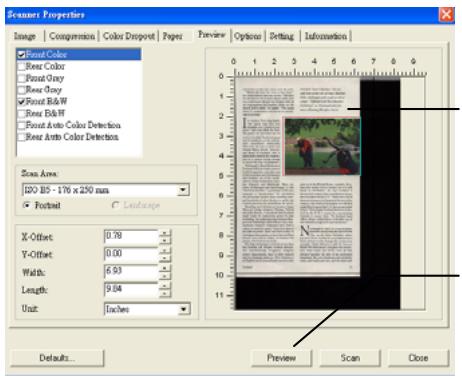Start scanning with the Scan button
462x376 pixels.
click(x=350, y=358)
